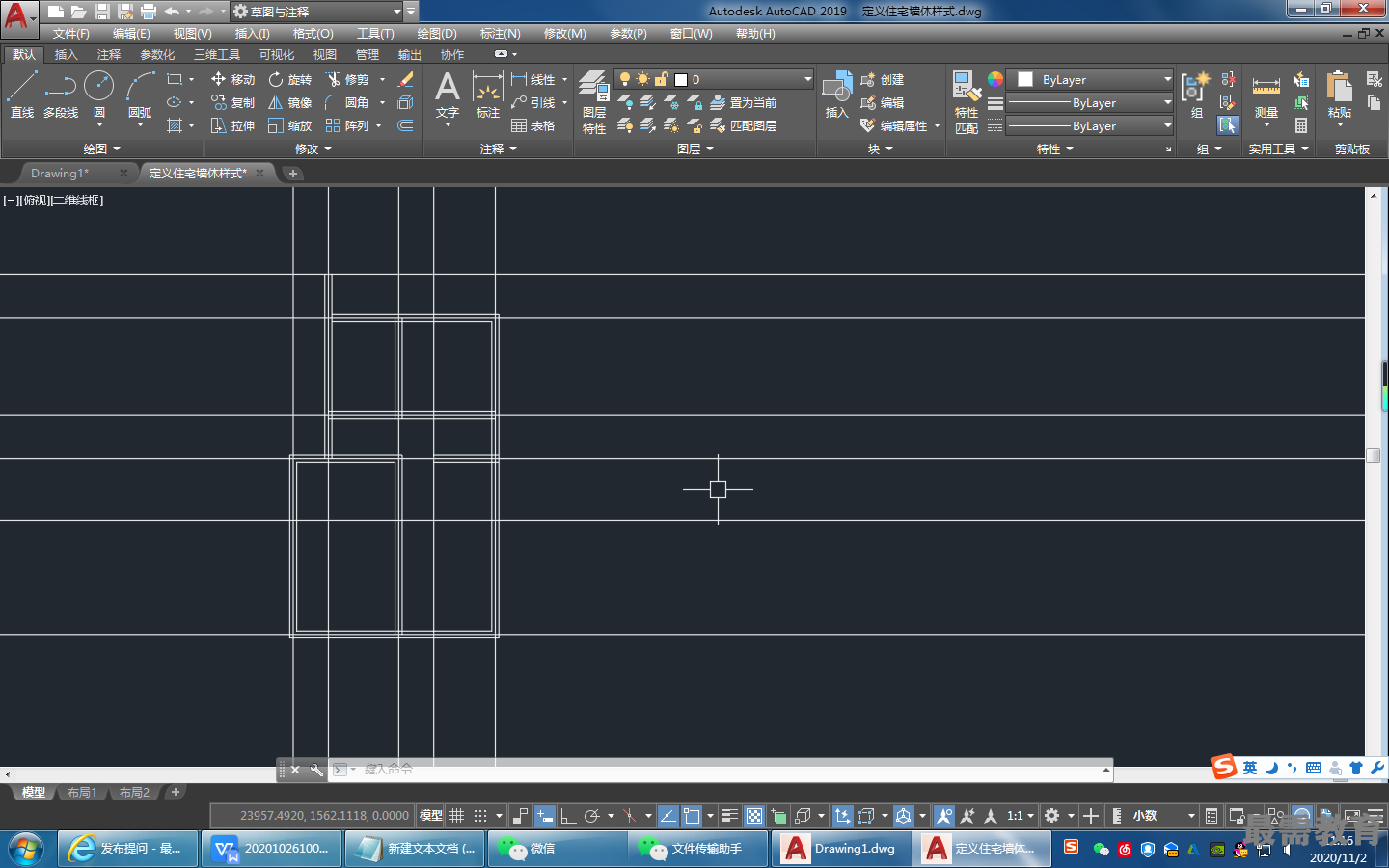This screenshot has height=868, width=1389.
Task: Switch to layout tab 布局1
Action: click(82, 793)
